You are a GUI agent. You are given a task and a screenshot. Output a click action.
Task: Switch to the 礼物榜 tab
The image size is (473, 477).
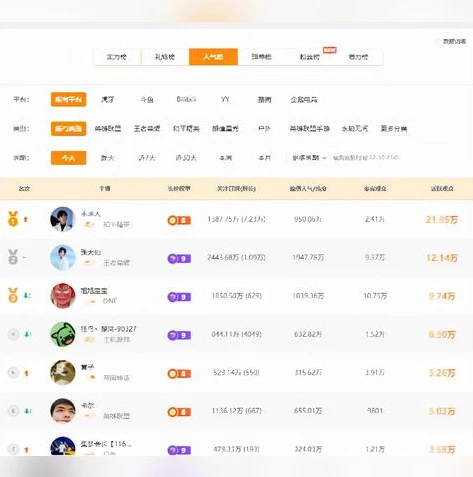[165, 57]
